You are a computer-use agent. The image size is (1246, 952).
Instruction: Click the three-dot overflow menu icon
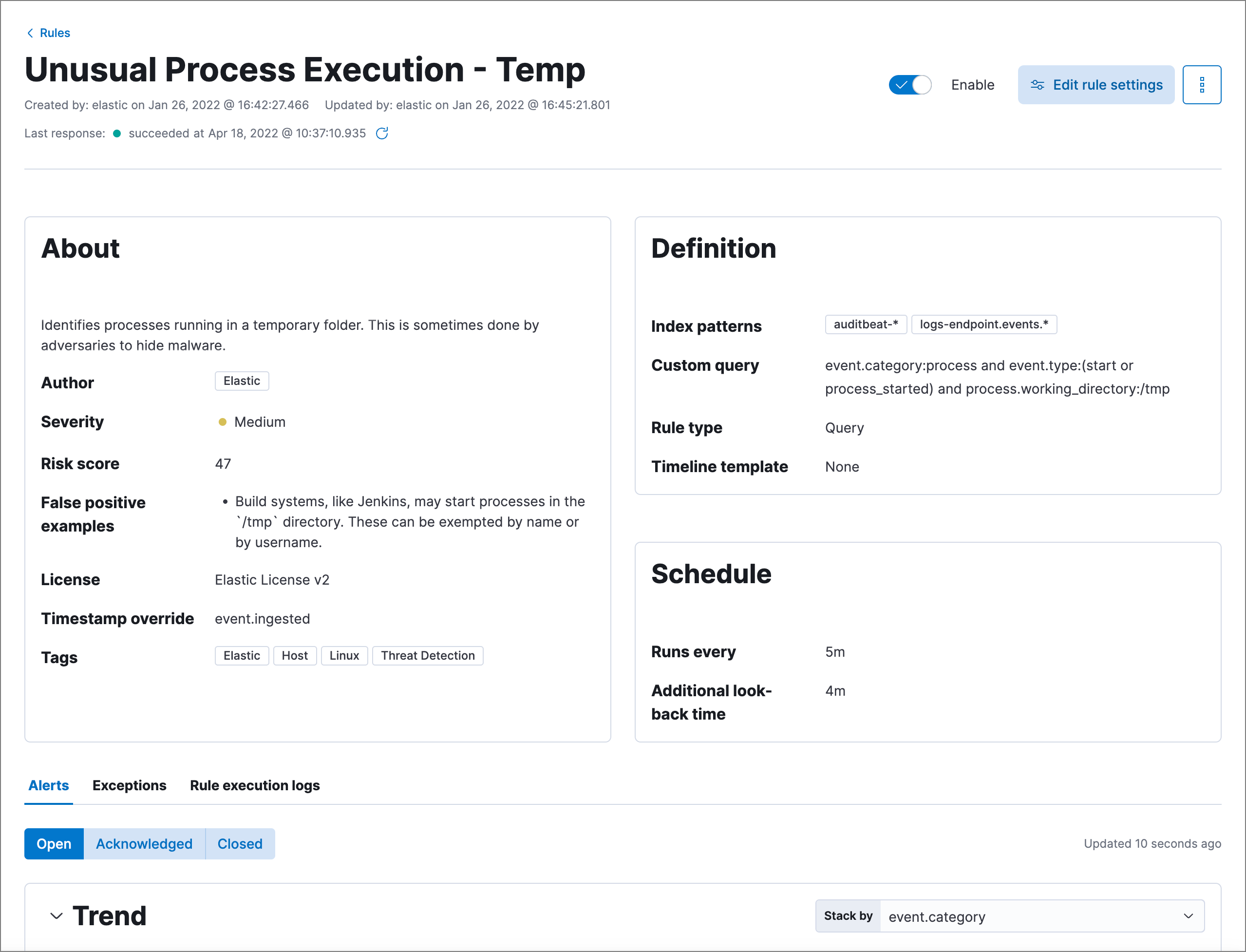1202,84
